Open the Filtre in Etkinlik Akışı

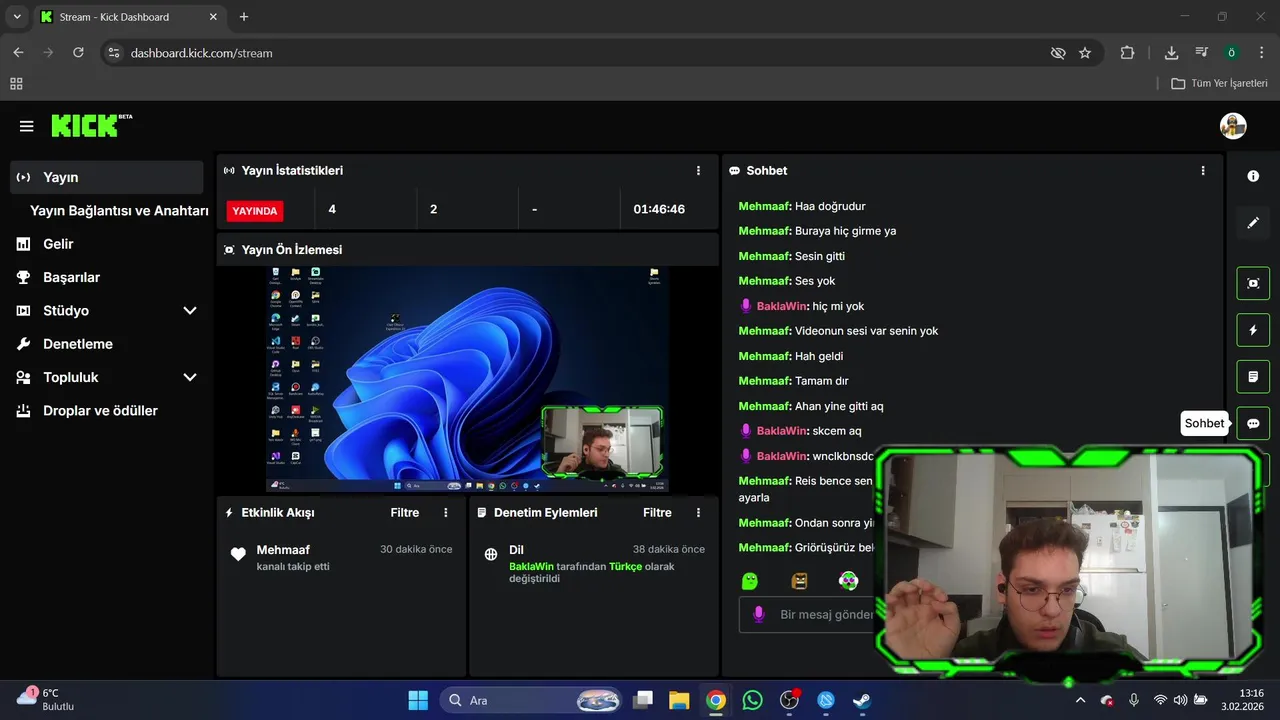tap(405, 513)
